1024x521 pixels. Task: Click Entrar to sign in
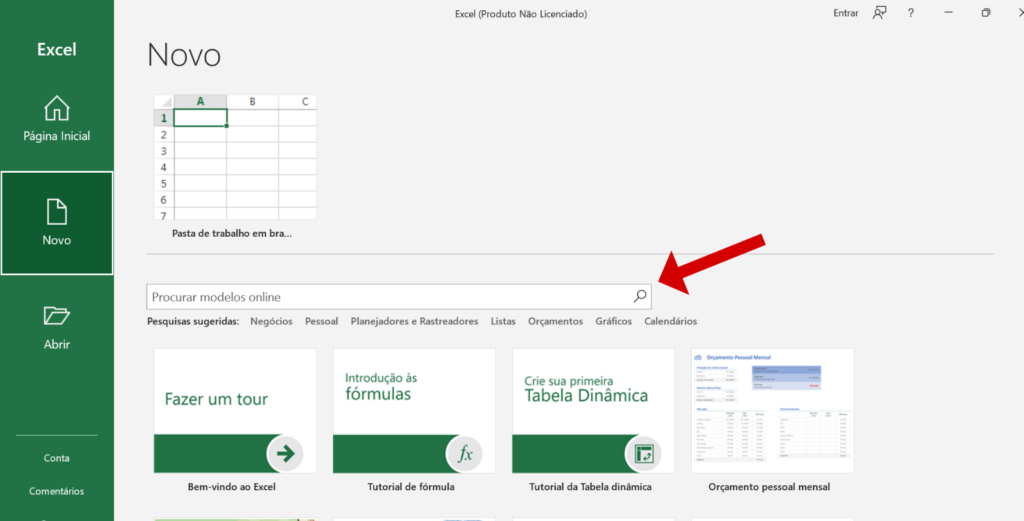coord(846,13)
